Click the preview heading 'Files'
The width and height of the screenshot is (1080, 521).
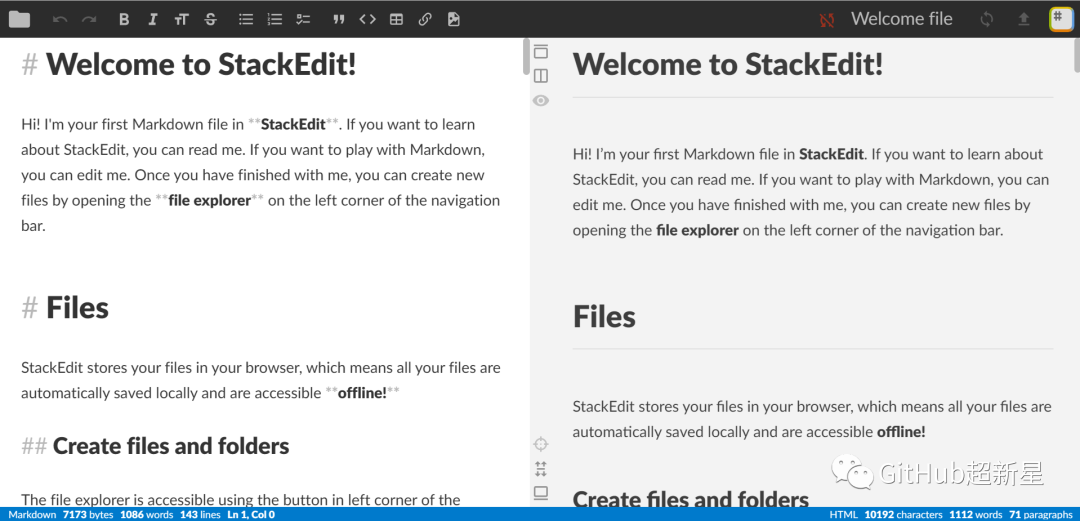click(x=604, y=316)
